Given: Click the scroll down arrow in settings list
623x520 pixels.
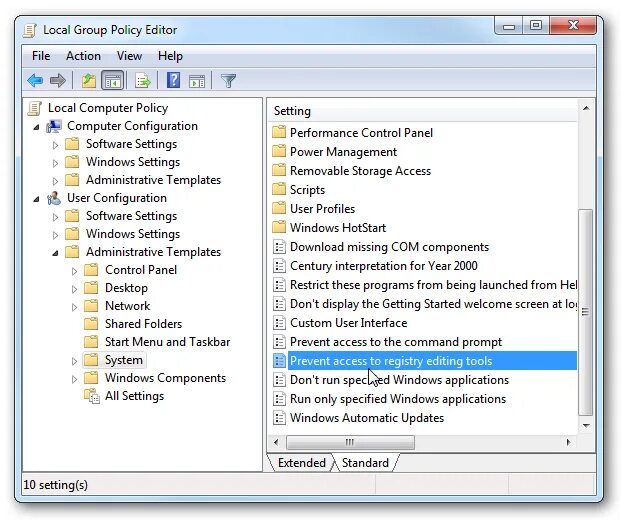Looking at the screenshot, I should 586,425.
